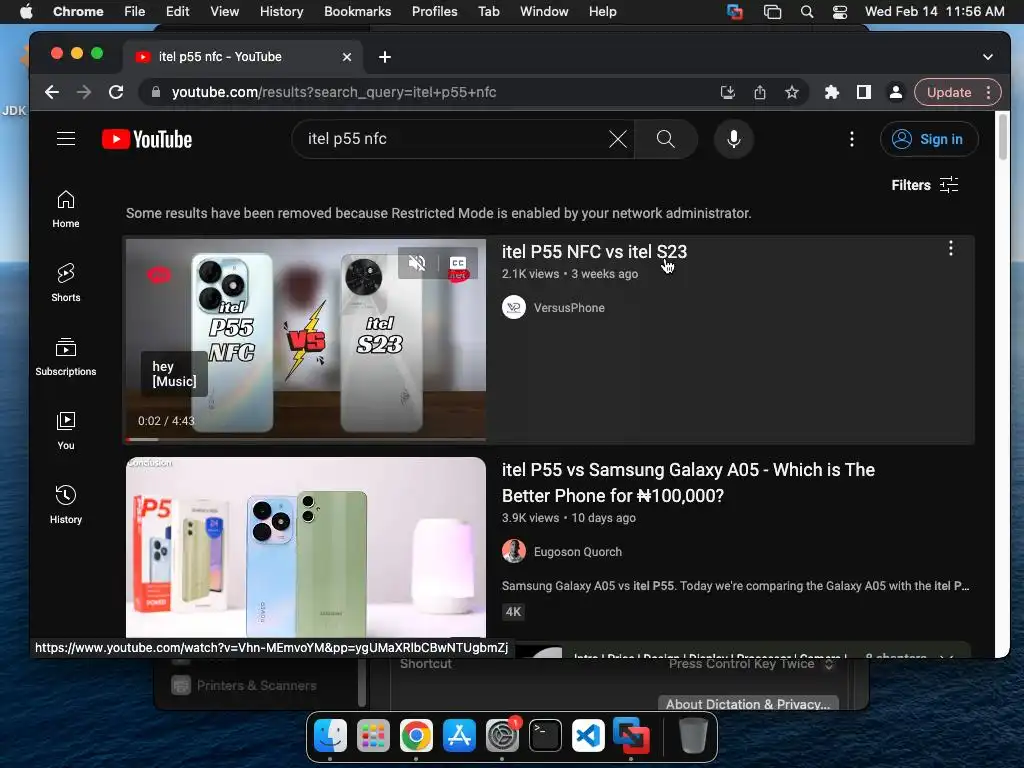This screenshot has height=768, width=1024.
Task: Reload the current page
Action: coord(116,92)
